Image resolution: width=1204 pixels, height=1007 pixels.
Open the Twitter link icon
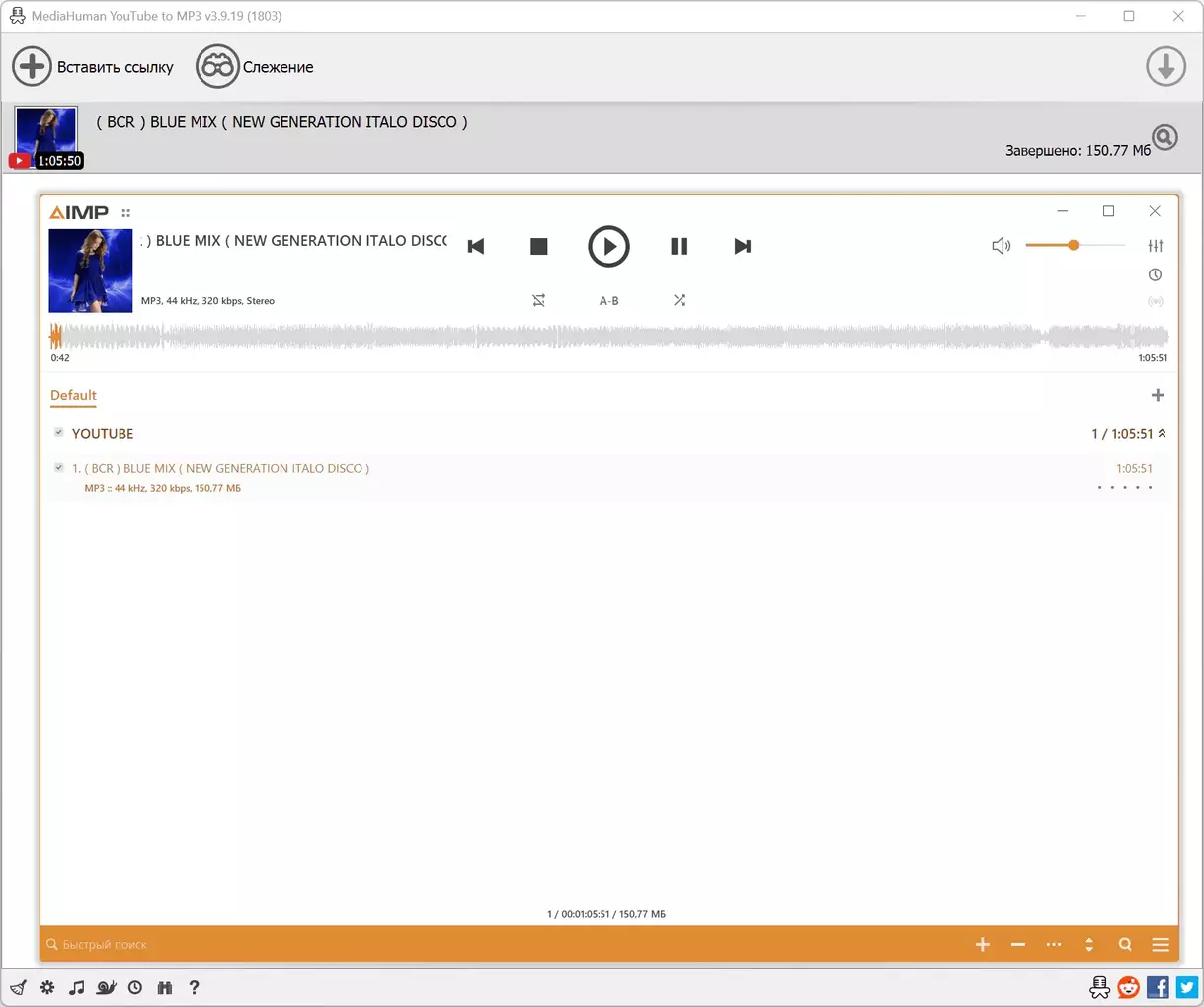coord(1187,986)
